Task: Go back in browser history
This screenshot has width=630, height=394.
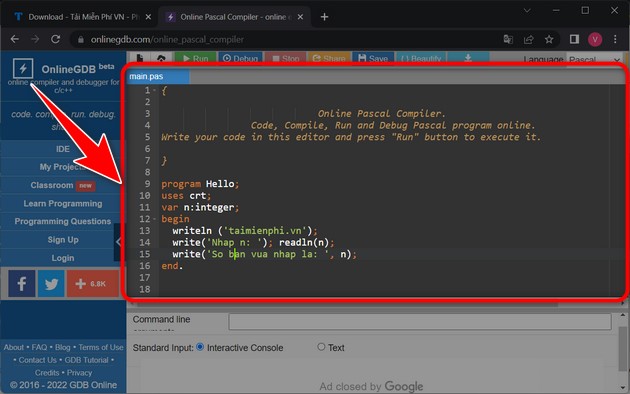Action: tap(14, 39)
